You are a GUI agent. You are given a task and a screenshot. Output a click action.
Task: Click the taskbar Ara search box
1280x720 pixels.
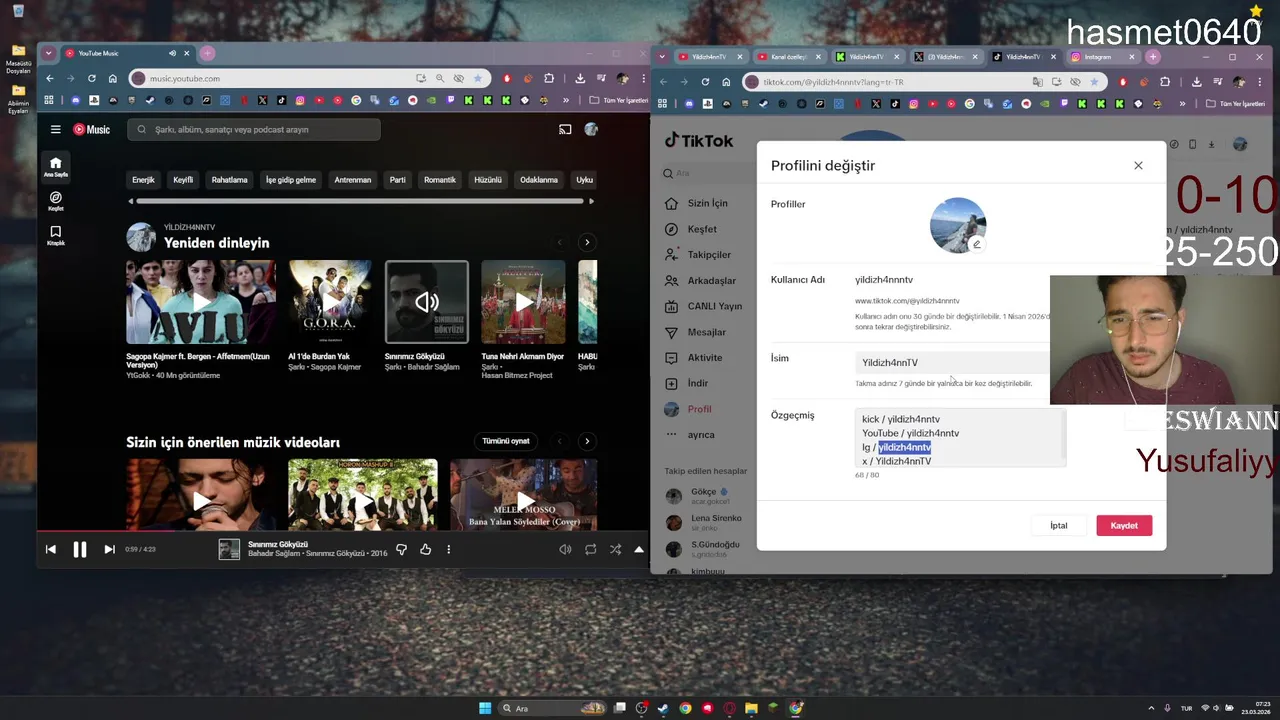pyautogui.click(x=552, y=708)
